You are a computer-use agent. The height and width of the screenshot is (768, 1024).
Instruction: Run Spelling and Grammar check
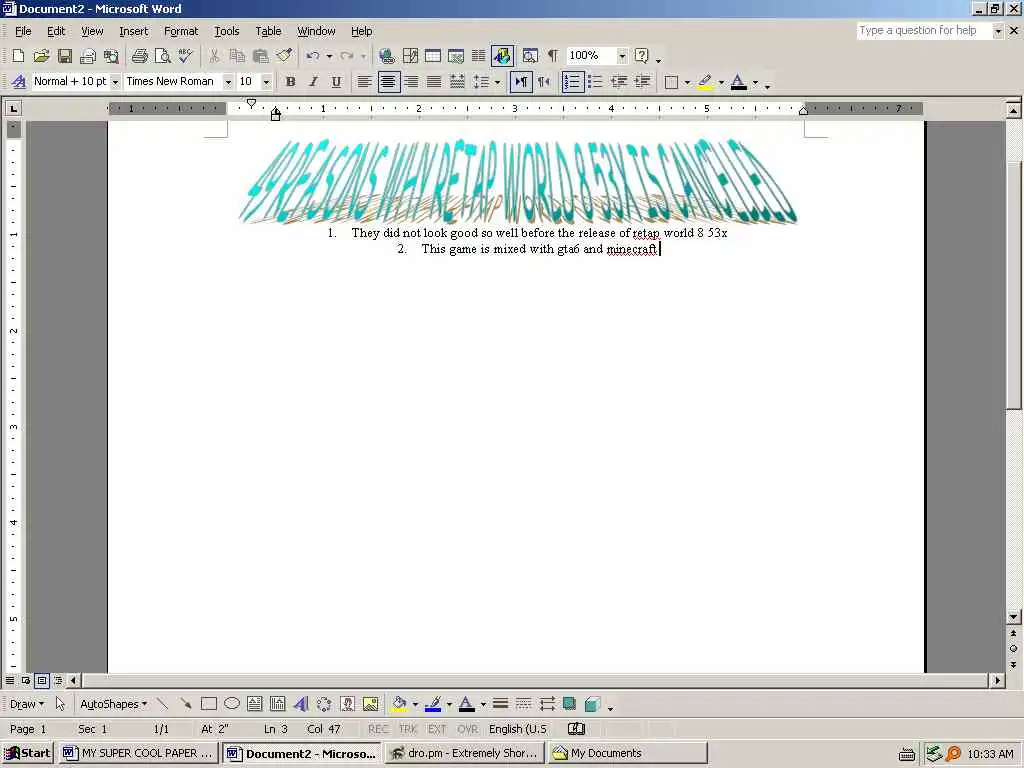[185, 56]
